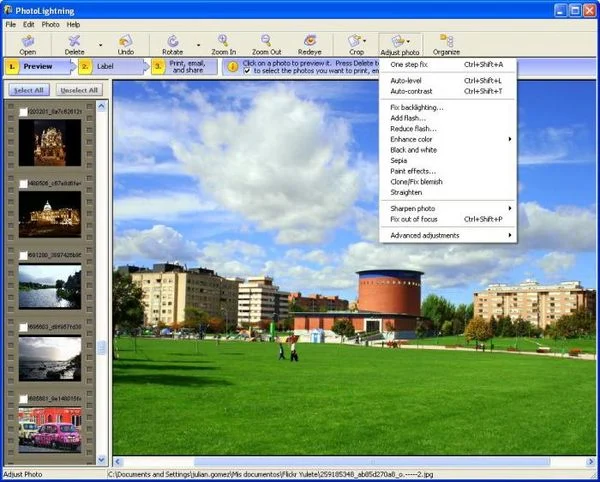Open the Organize tool
Viewport: 600px width, 482px height.
coord(446,41)
